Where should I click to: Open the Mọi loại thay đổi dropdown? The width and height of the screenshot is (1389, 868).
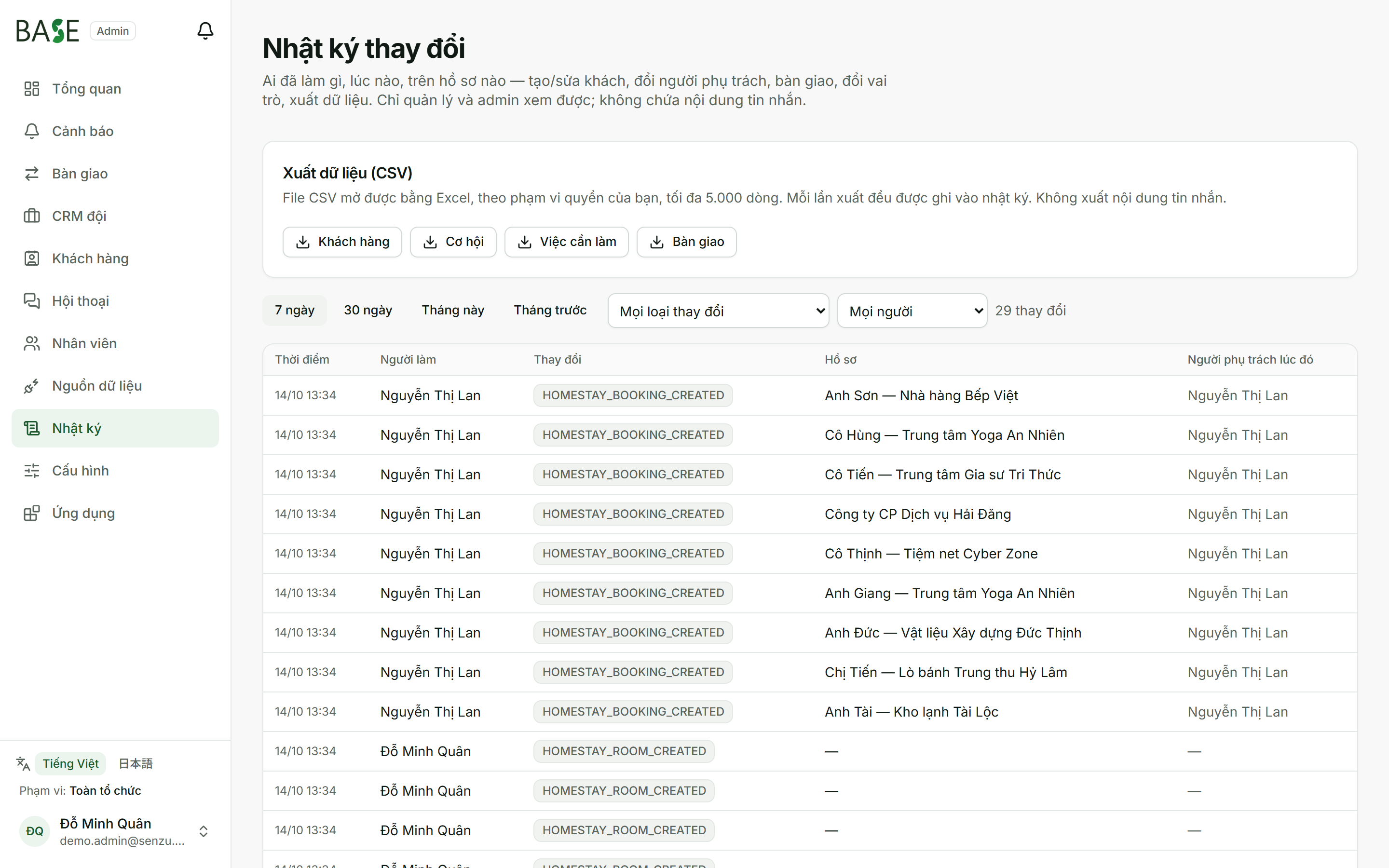[718, 311]
